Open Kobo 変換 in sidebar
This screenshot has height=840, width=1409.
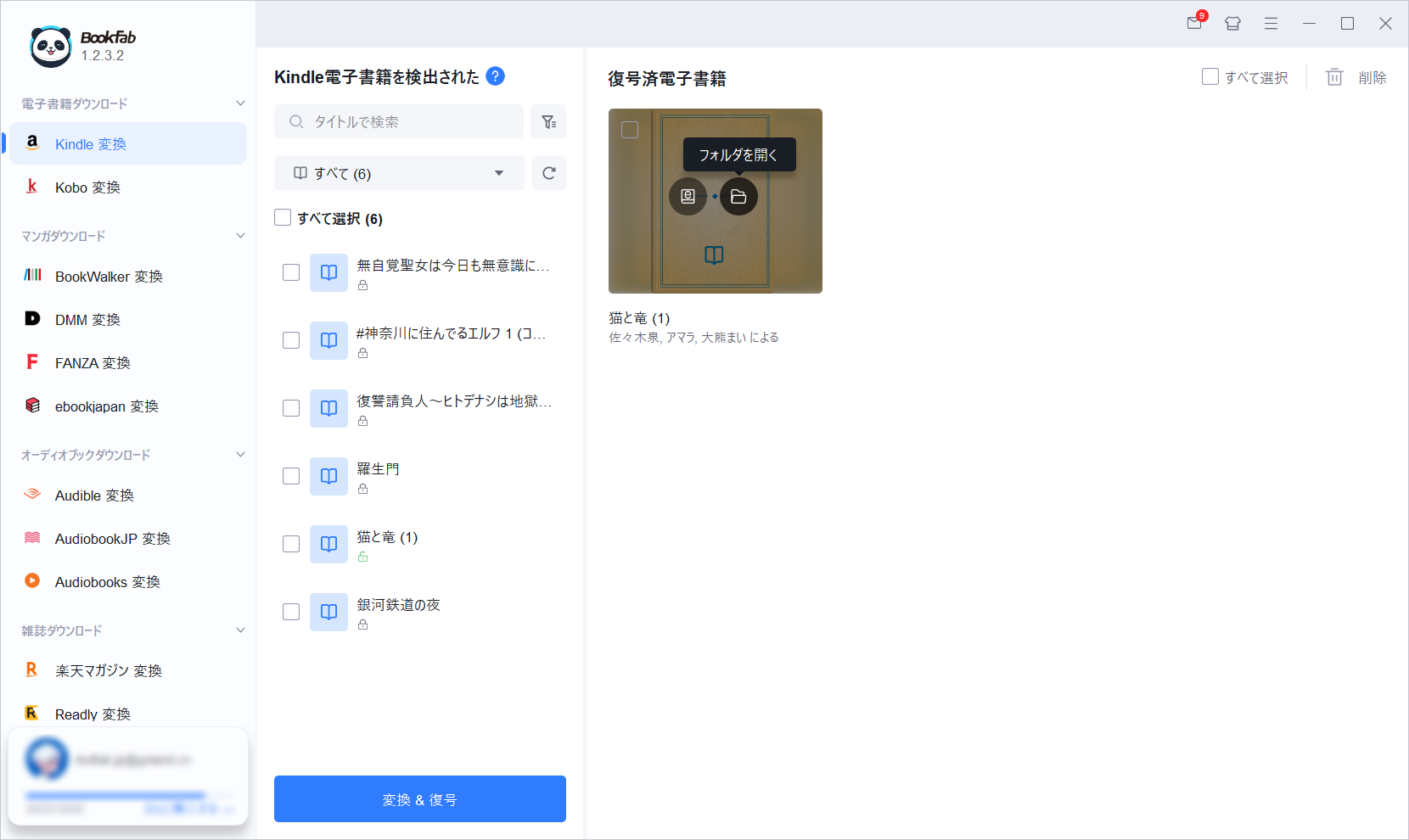pyautogui.click(x=127, y=187)
